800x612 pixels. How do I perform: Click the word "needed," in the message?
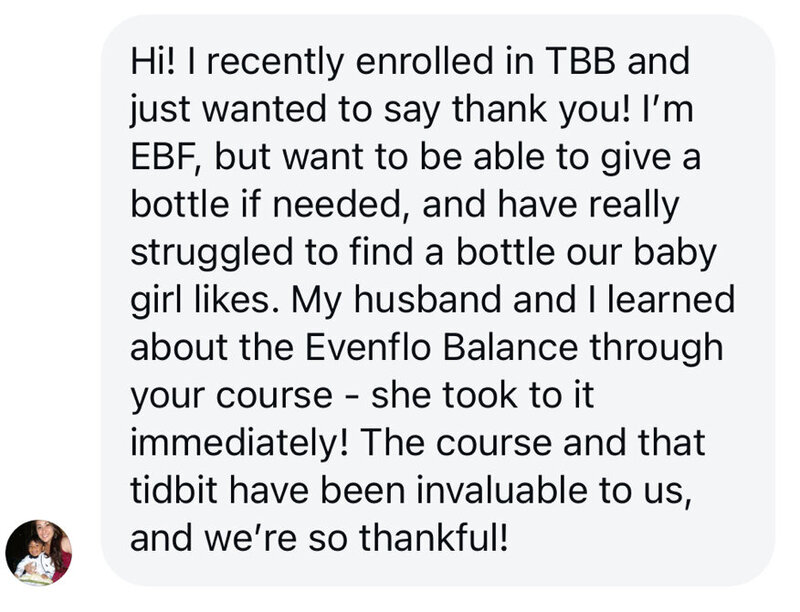(341, 205)
